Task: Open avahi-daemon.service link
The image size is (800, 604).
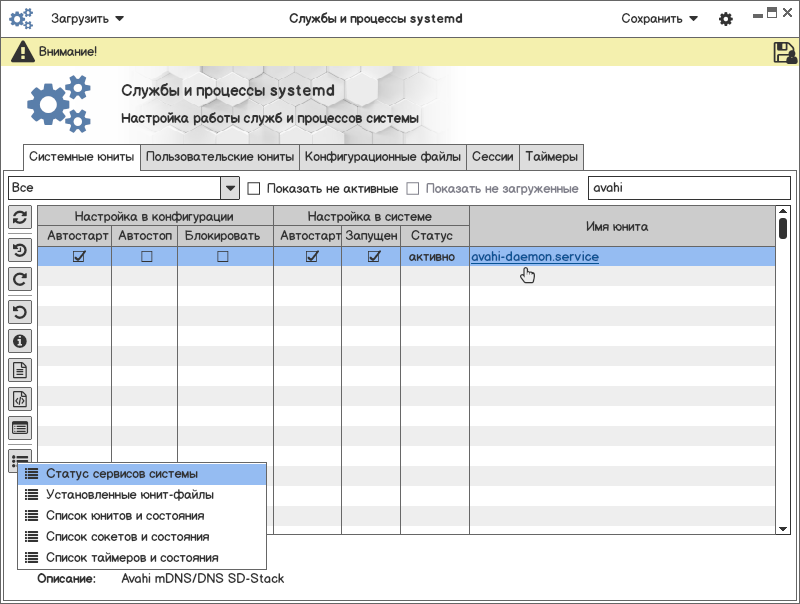Action: coord(535,257)
